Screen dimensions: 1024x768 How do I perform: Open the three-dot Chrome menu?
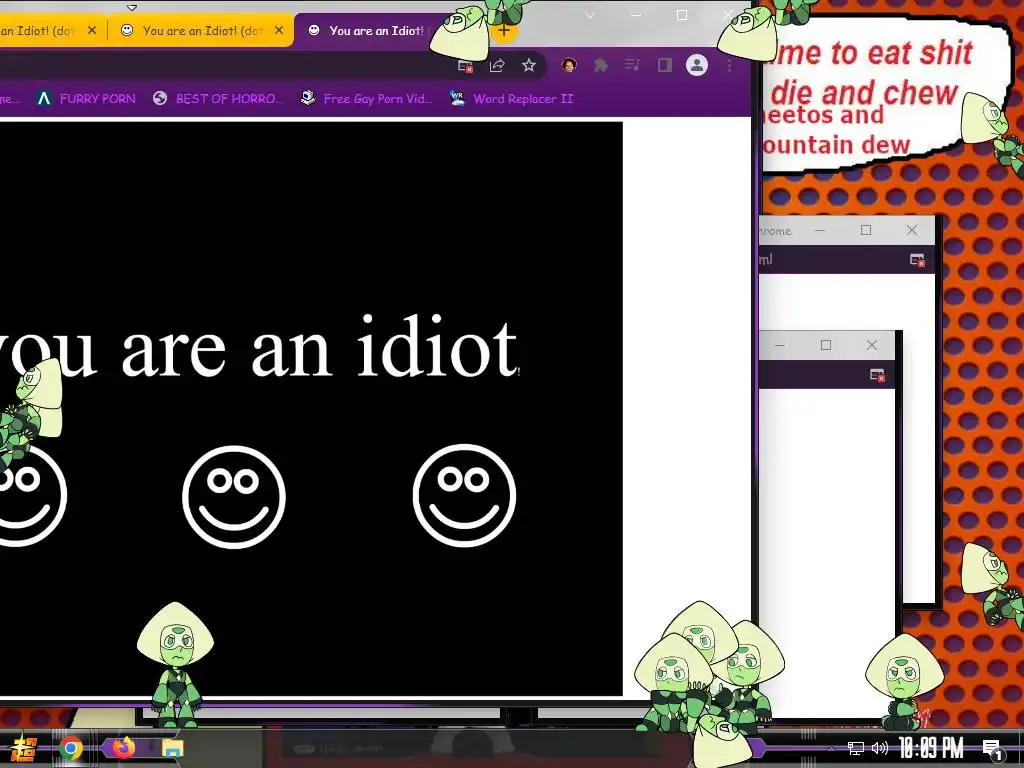(x=729, y=65)
